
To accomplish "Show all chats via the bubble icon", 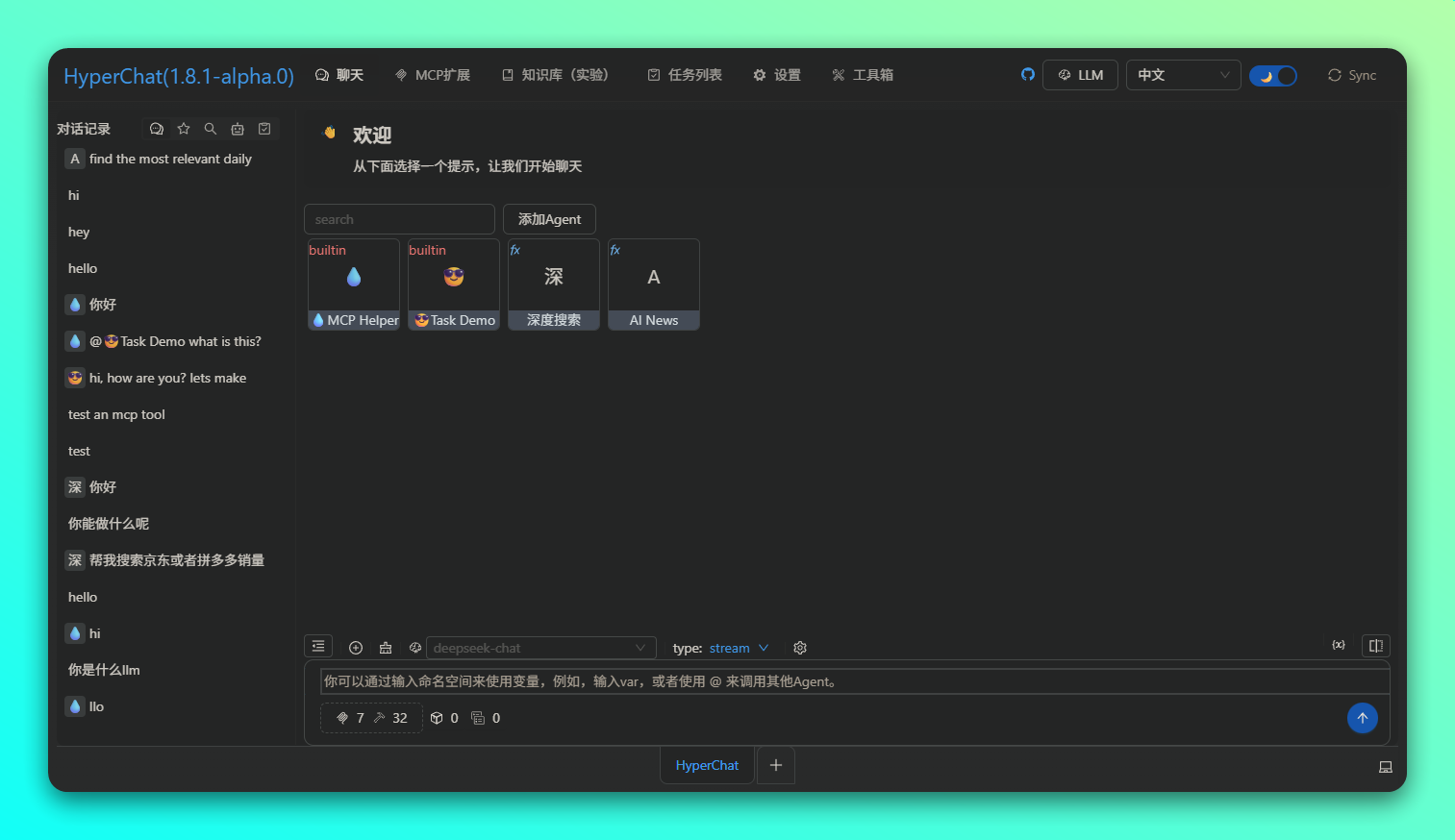I will coord(157,129).
